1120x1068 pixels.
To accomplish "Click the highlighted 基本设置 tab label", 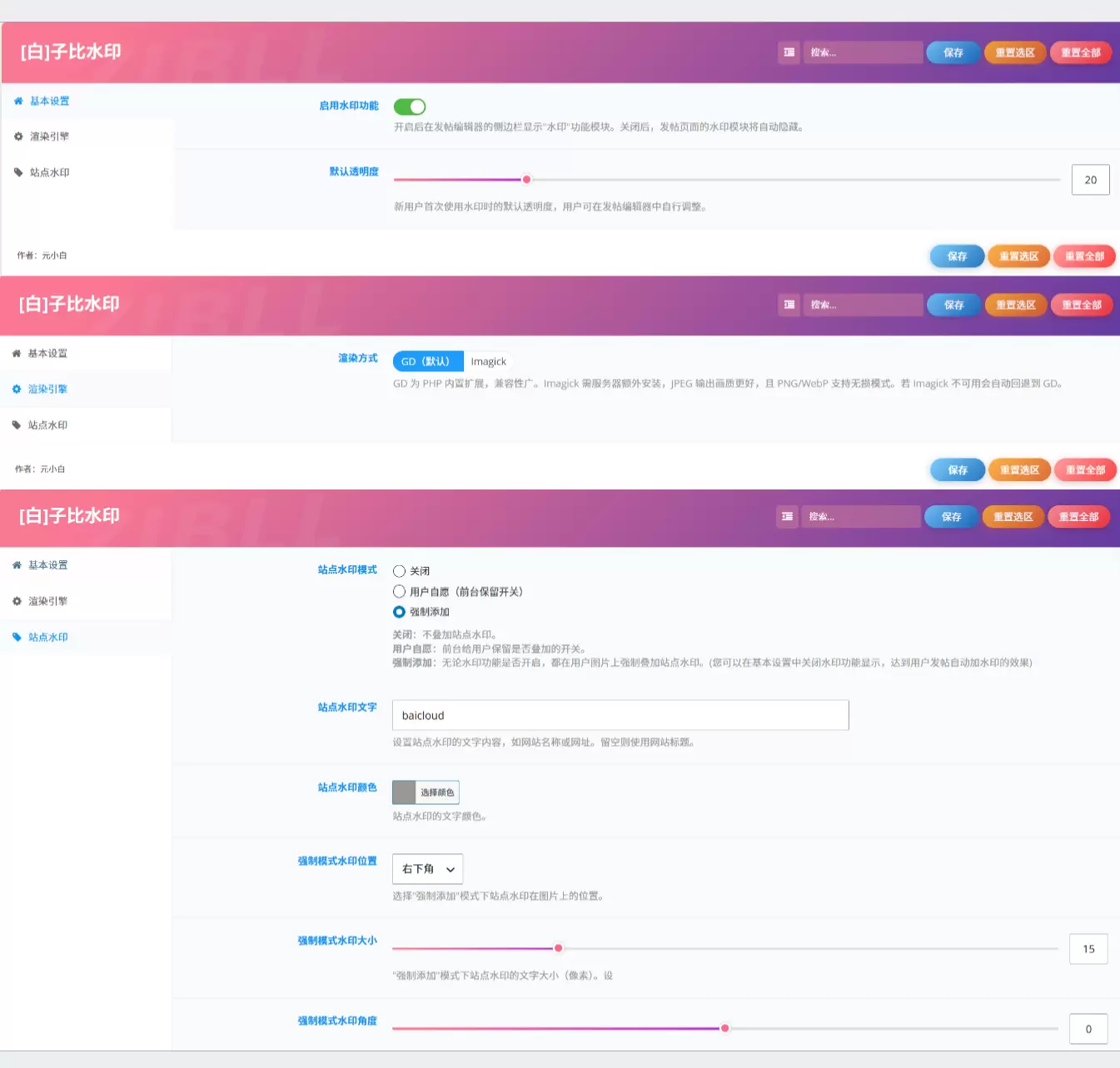I will point(50,101).
